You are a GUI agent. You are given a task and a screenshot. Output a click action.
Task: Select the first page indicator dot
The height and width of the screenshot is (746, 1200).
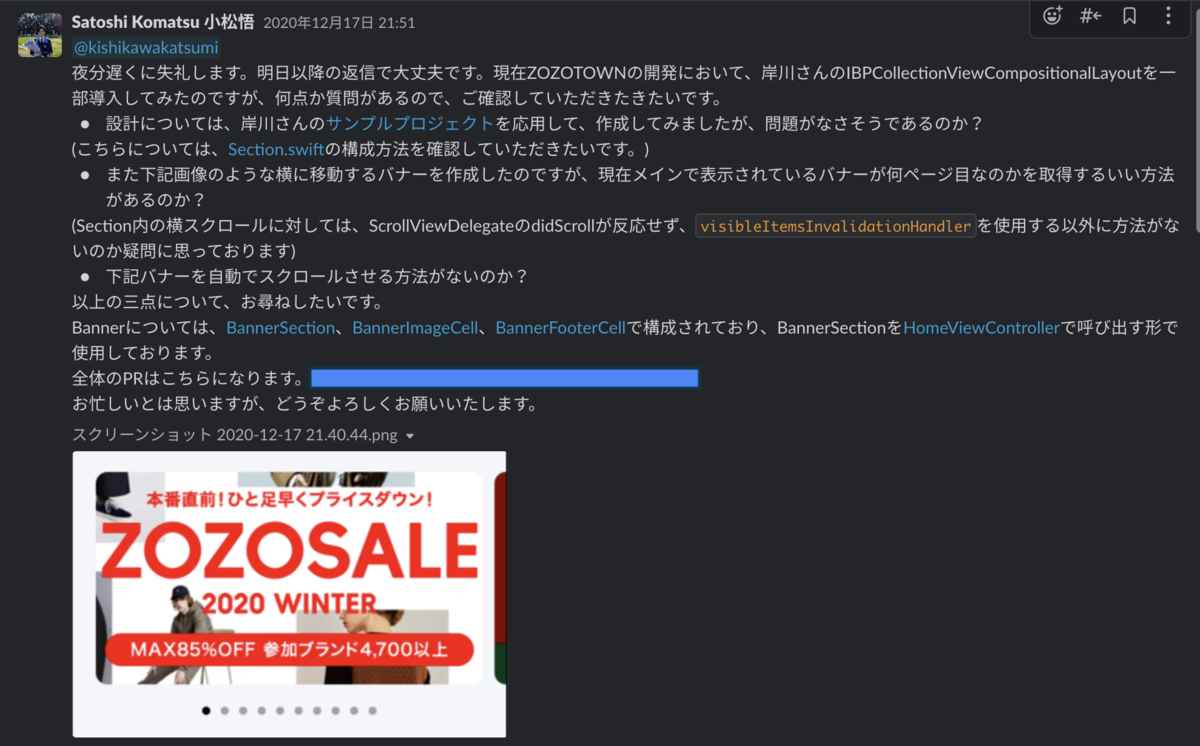(206, 711)
